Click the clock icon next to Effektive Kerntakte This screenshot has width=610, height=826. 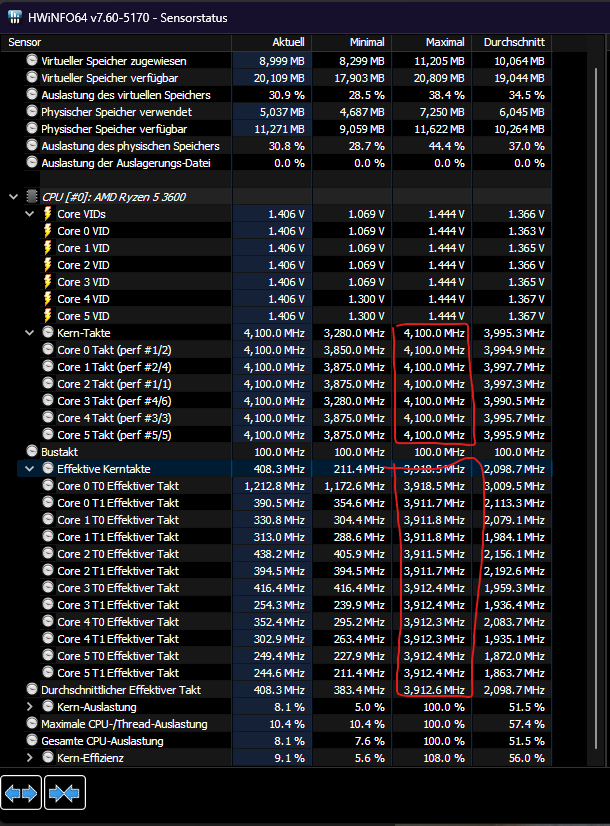click(48, 468)
